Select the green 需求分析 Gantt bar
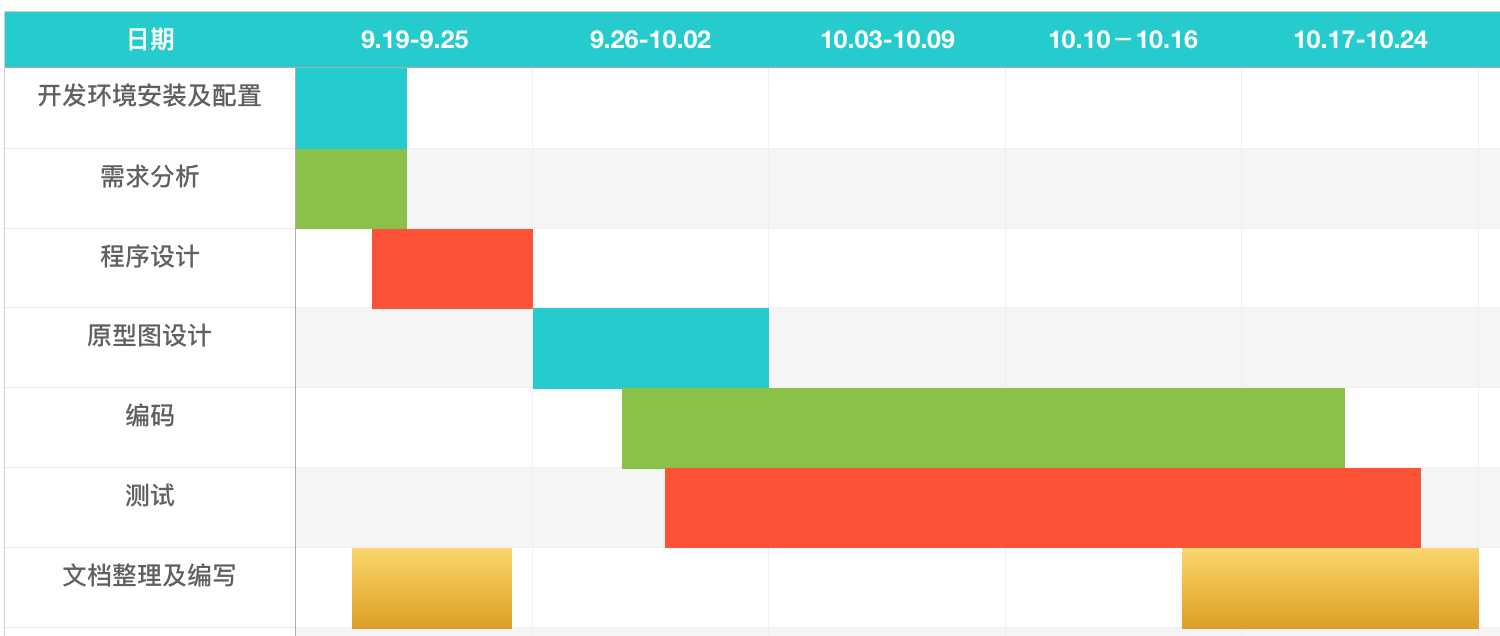This screenshot has width=1500, height=636. [351, 188]
